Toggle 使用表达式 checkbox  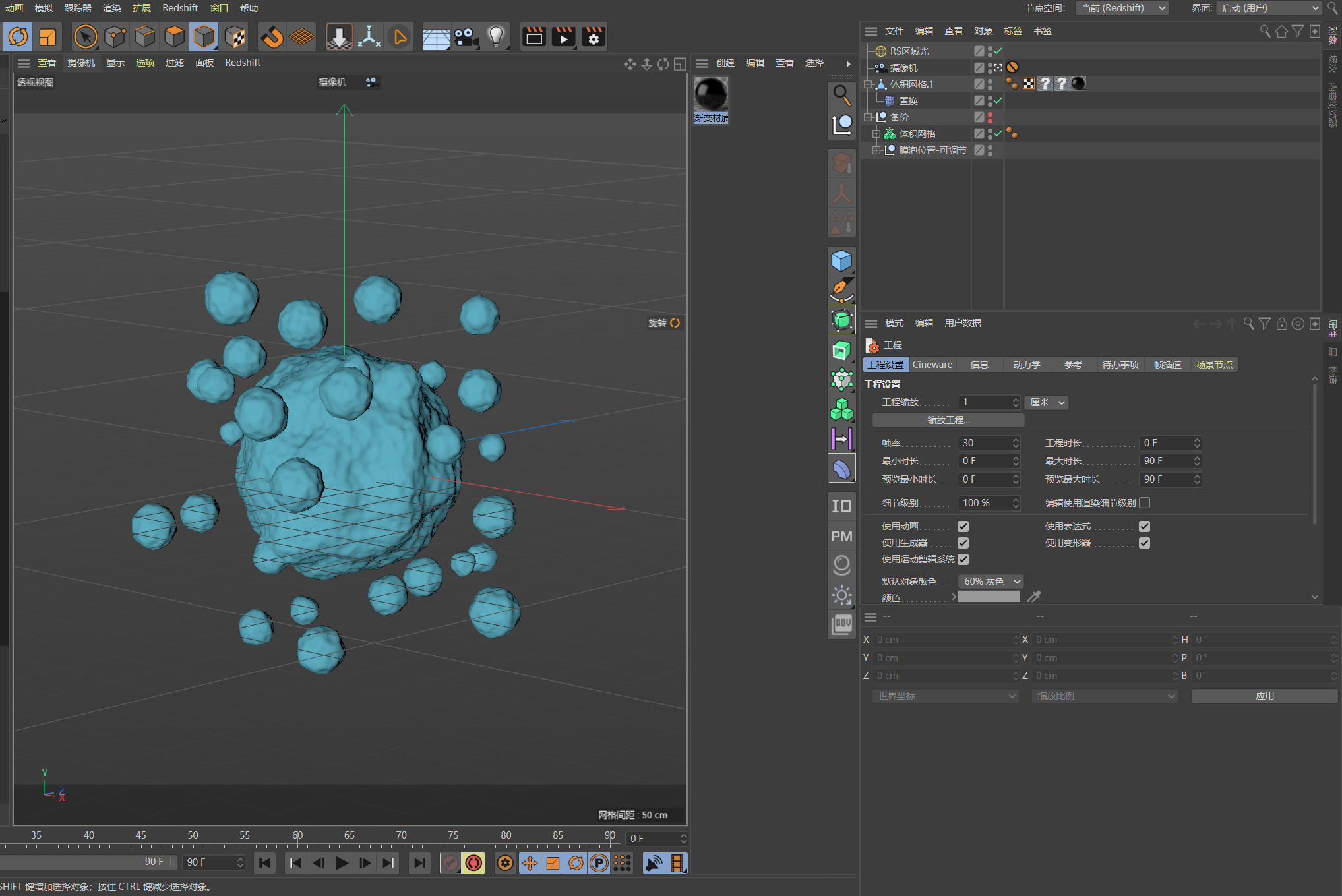pyautogui.click(x=1144, y=526)
